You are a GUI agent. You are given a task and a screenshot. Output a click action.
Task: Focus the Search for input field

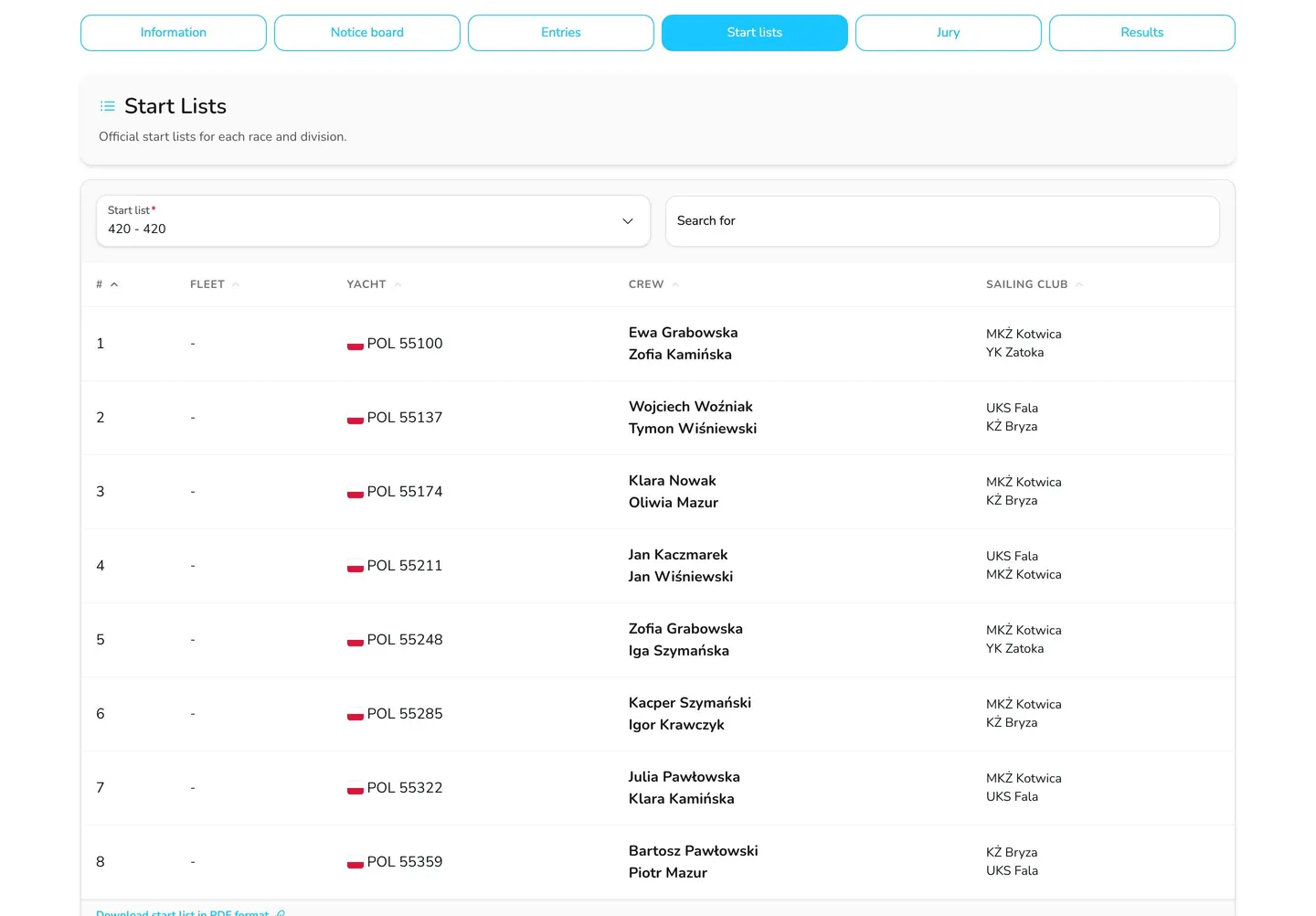pos(942,221)
